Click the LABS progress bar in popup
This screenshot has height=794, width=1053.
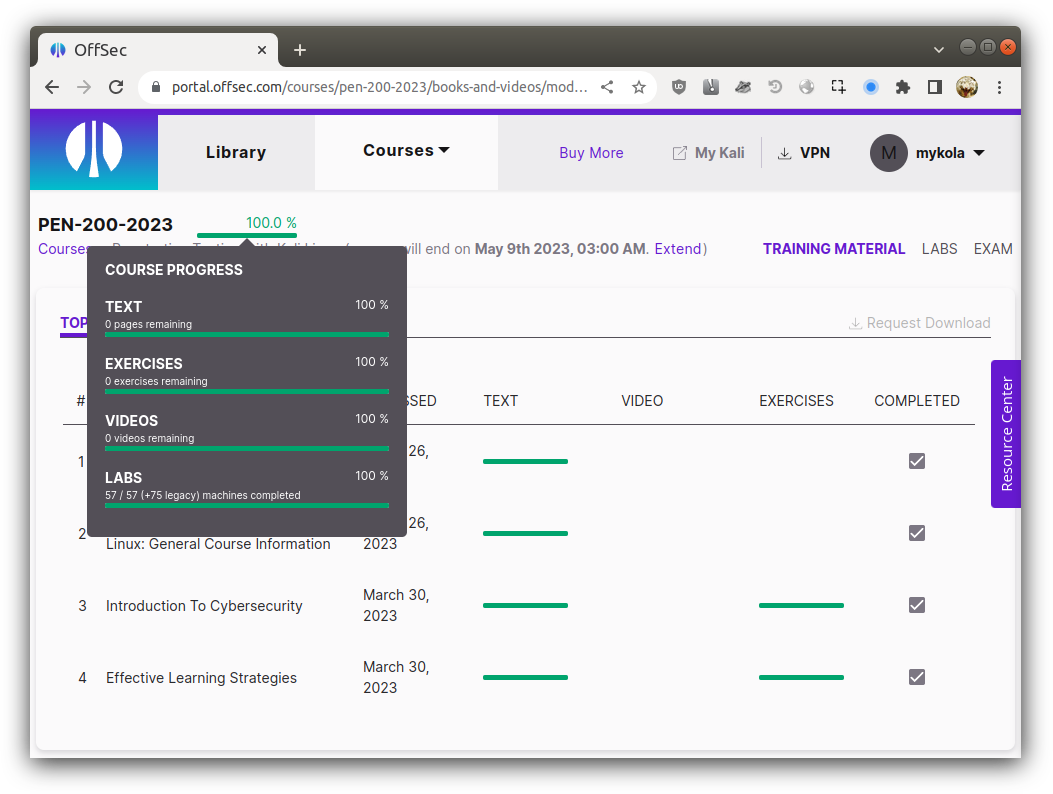[x=246, y=505]
